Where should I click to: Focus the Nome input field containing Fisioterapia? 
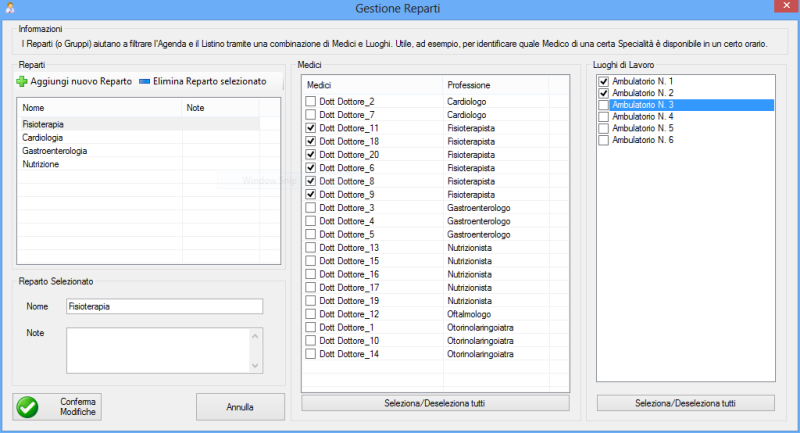164,307
